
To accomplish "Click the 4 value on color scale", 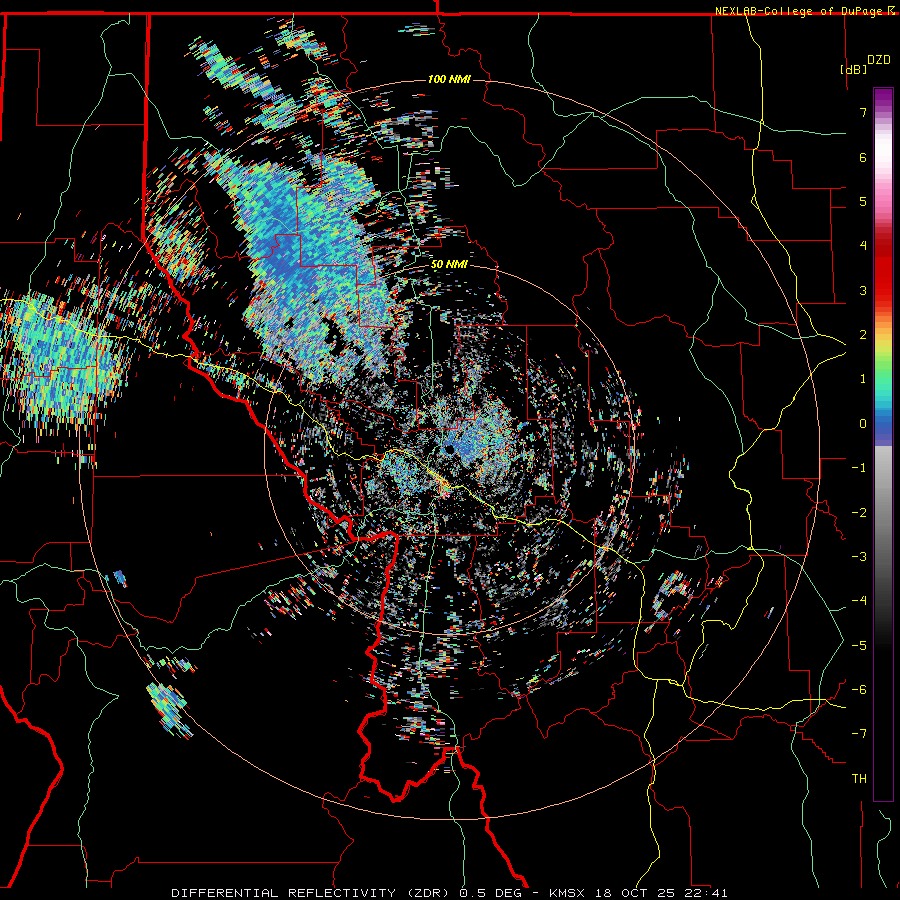I will pos(863,246).
